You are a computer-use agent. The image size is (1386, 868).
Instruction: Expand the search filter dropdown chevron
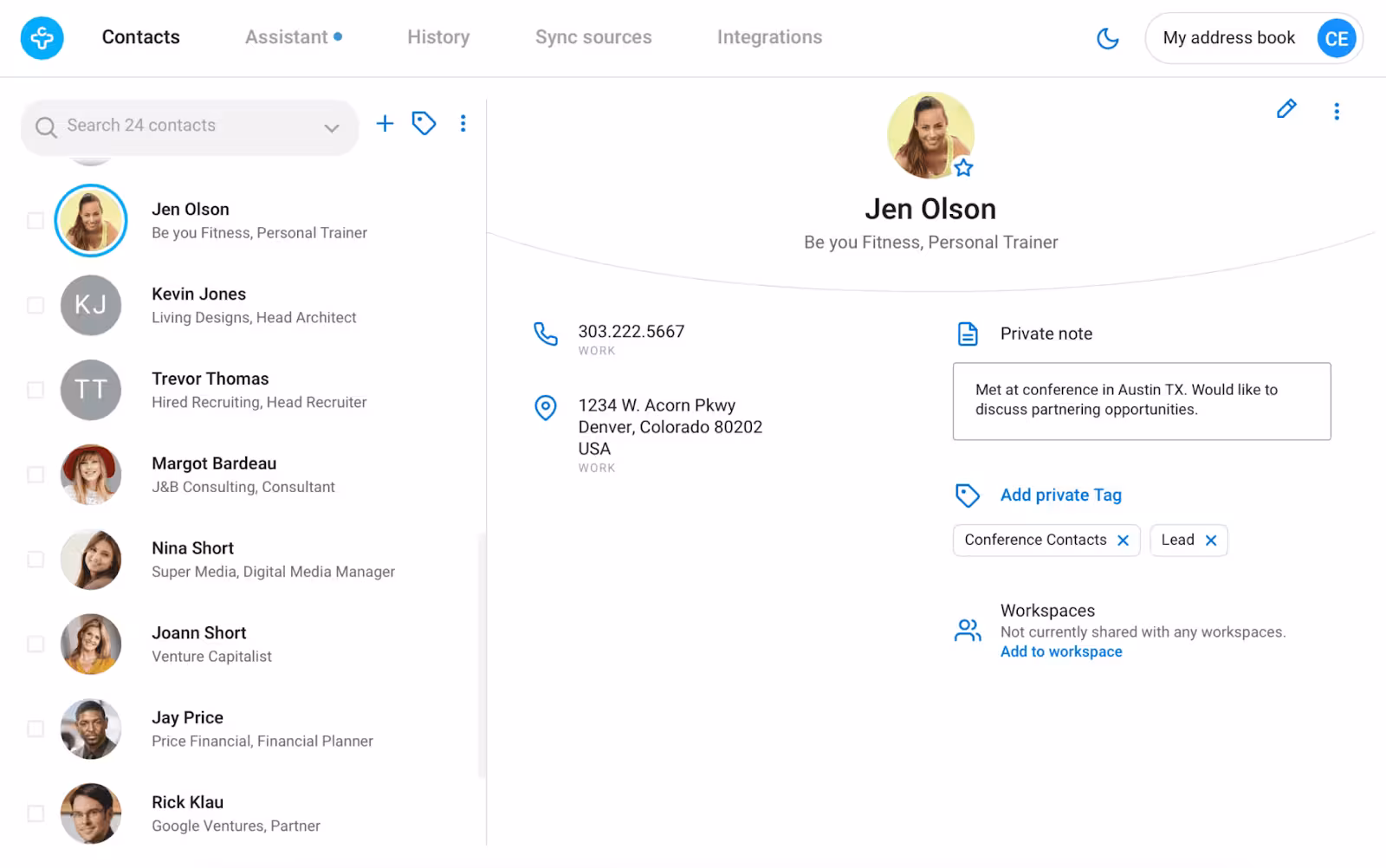tap(331, 128)
